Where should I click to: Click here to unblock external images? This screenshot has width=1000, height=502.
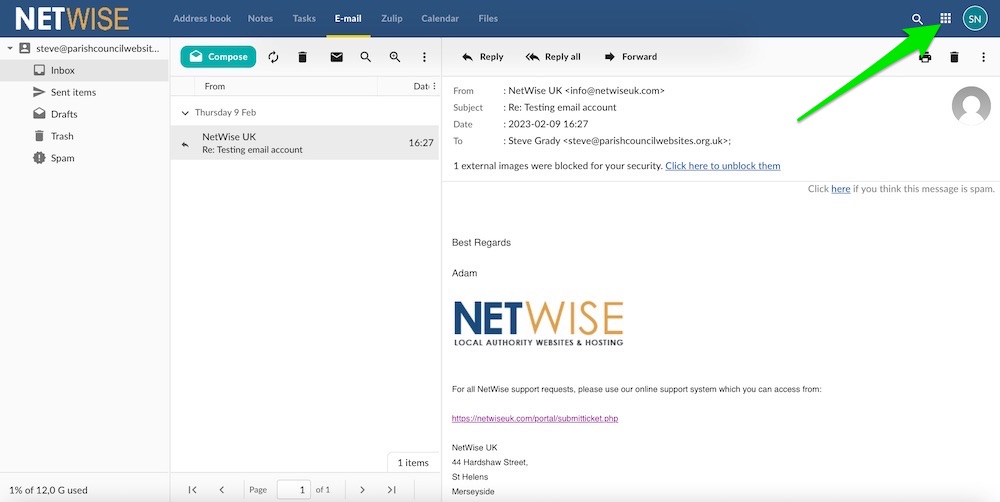pyautogui.click(x=722, y=166)
